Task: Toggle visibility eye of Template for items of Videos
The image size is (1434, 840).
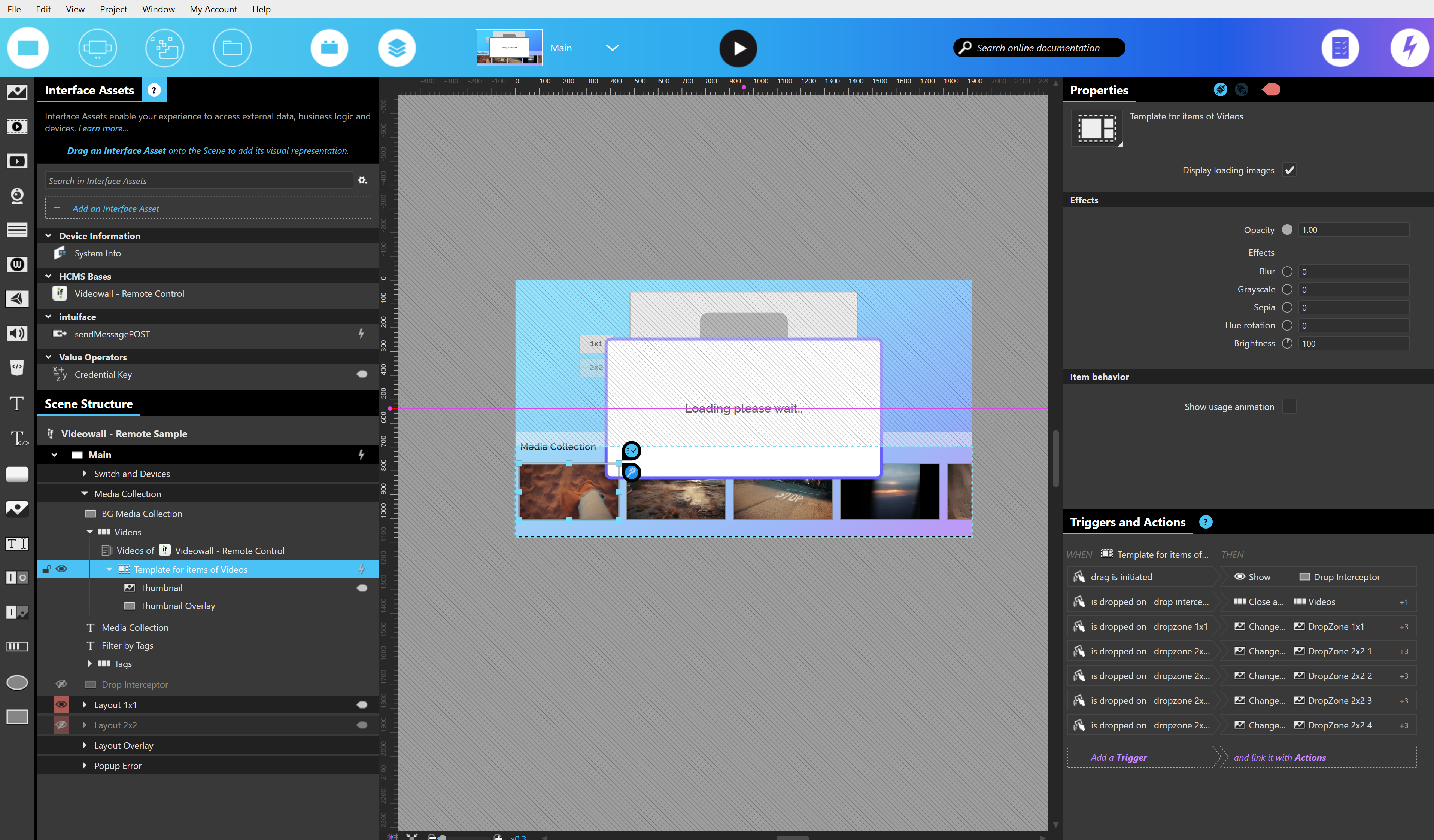Action: (x=61, y=569)
